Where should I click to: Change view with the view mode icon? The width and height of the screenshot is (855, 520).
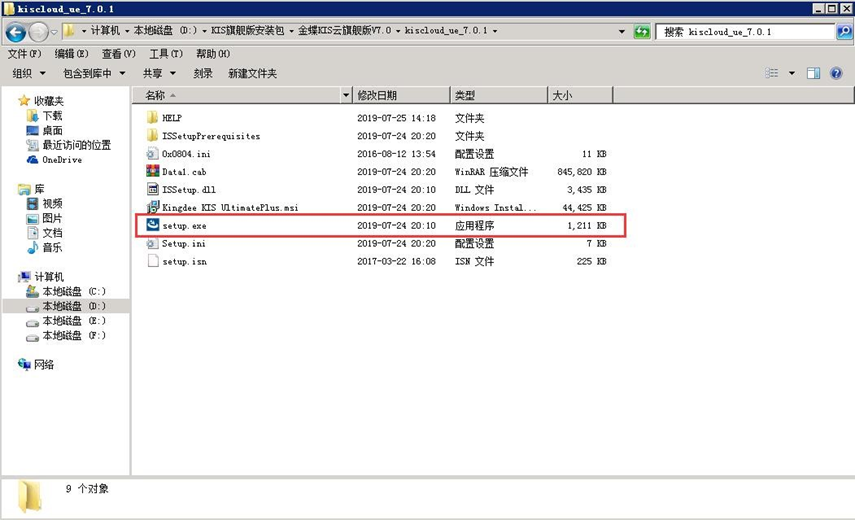(x=772, y=73)
